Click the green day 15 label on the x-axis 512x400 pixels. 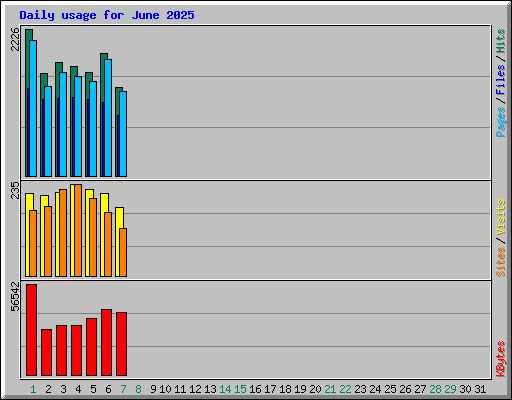pos(240,389)
